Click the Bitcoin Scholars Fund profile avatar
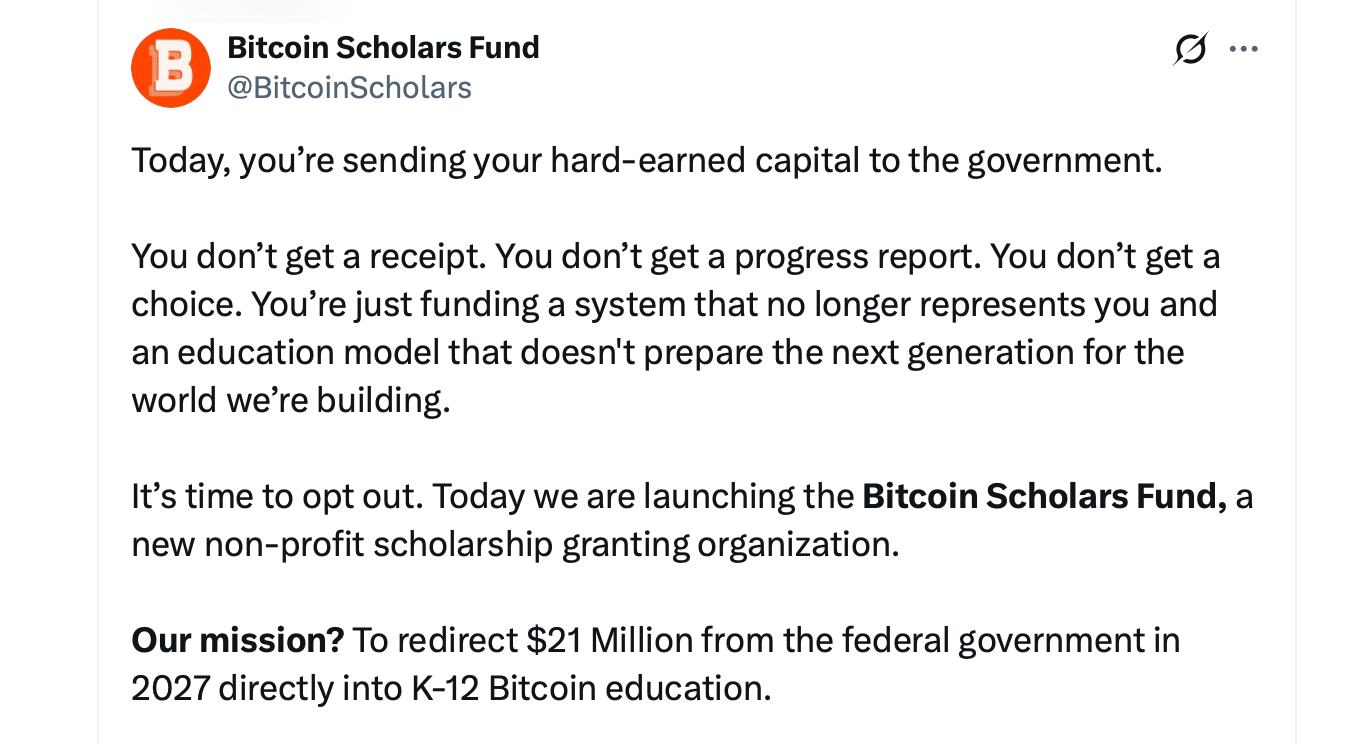The width and height of the screenshot is (1354, 744). [171, 68]
